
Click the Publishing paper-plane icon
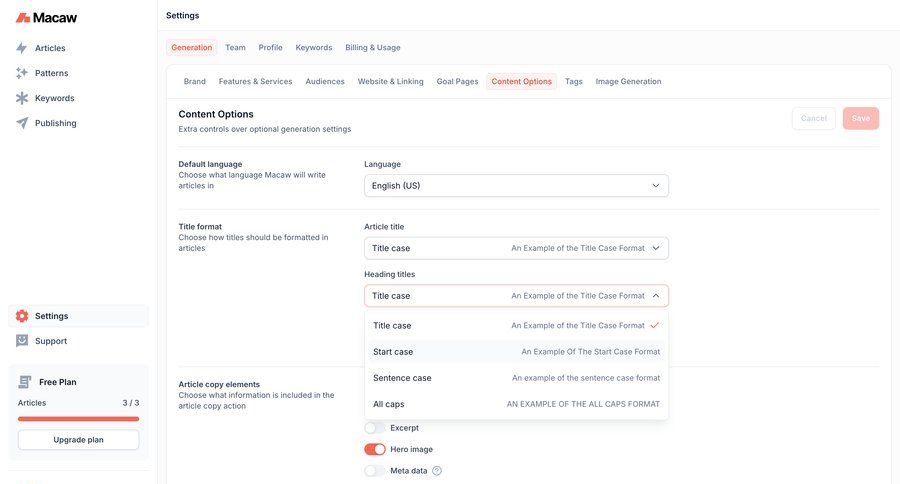click(x=22, y=123)
